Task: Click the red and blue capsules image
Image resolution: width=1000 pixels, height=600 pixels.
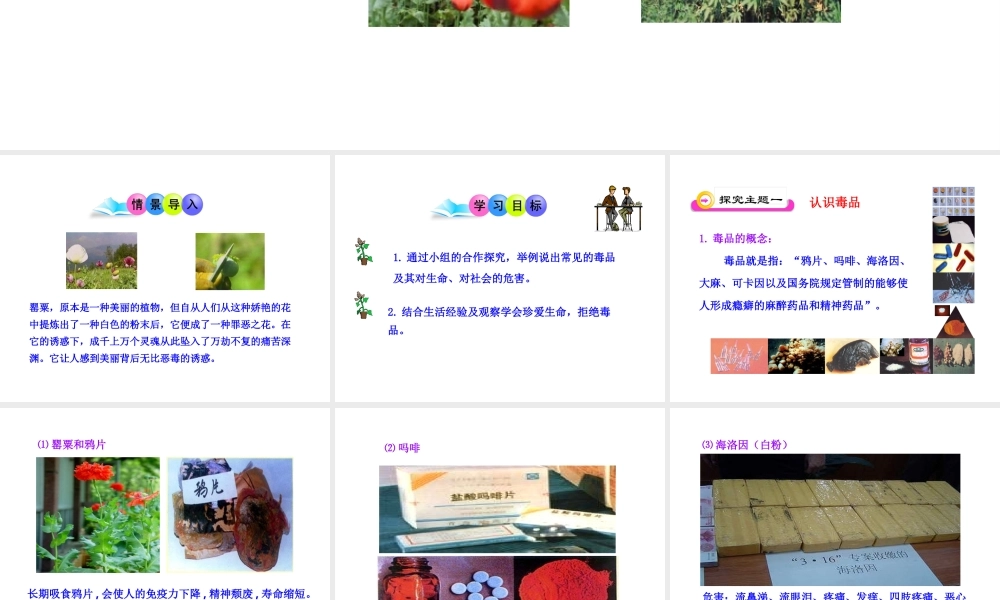Action: point(953,258)
